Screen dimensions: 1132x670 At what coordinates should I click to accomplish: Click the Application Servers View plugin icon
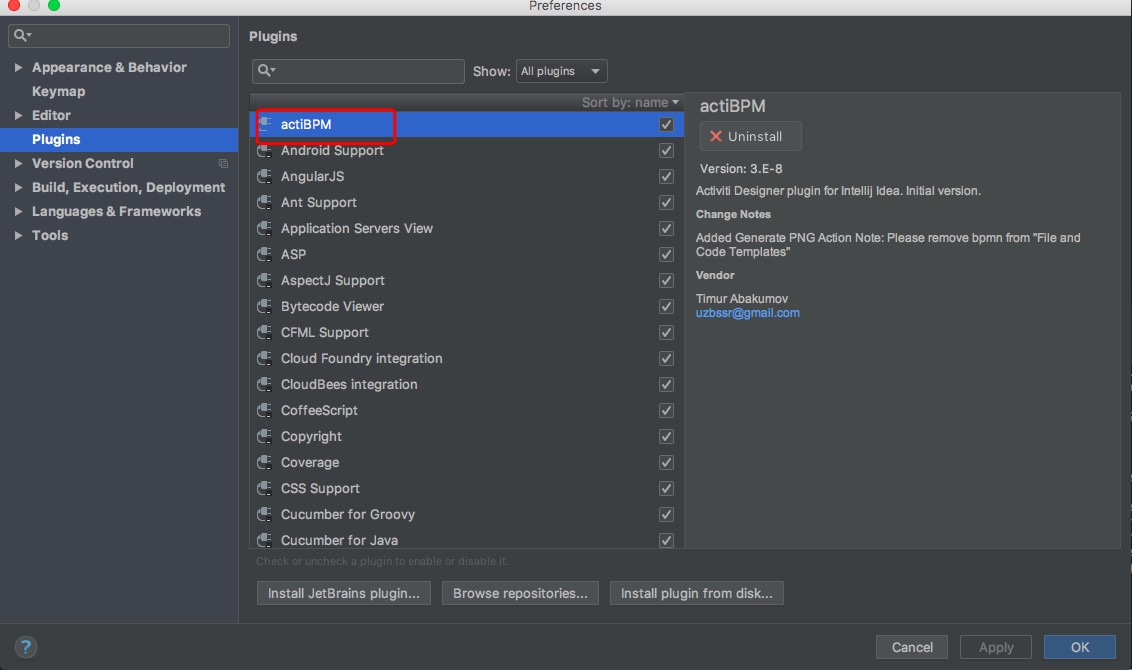(x=264, y=228)
